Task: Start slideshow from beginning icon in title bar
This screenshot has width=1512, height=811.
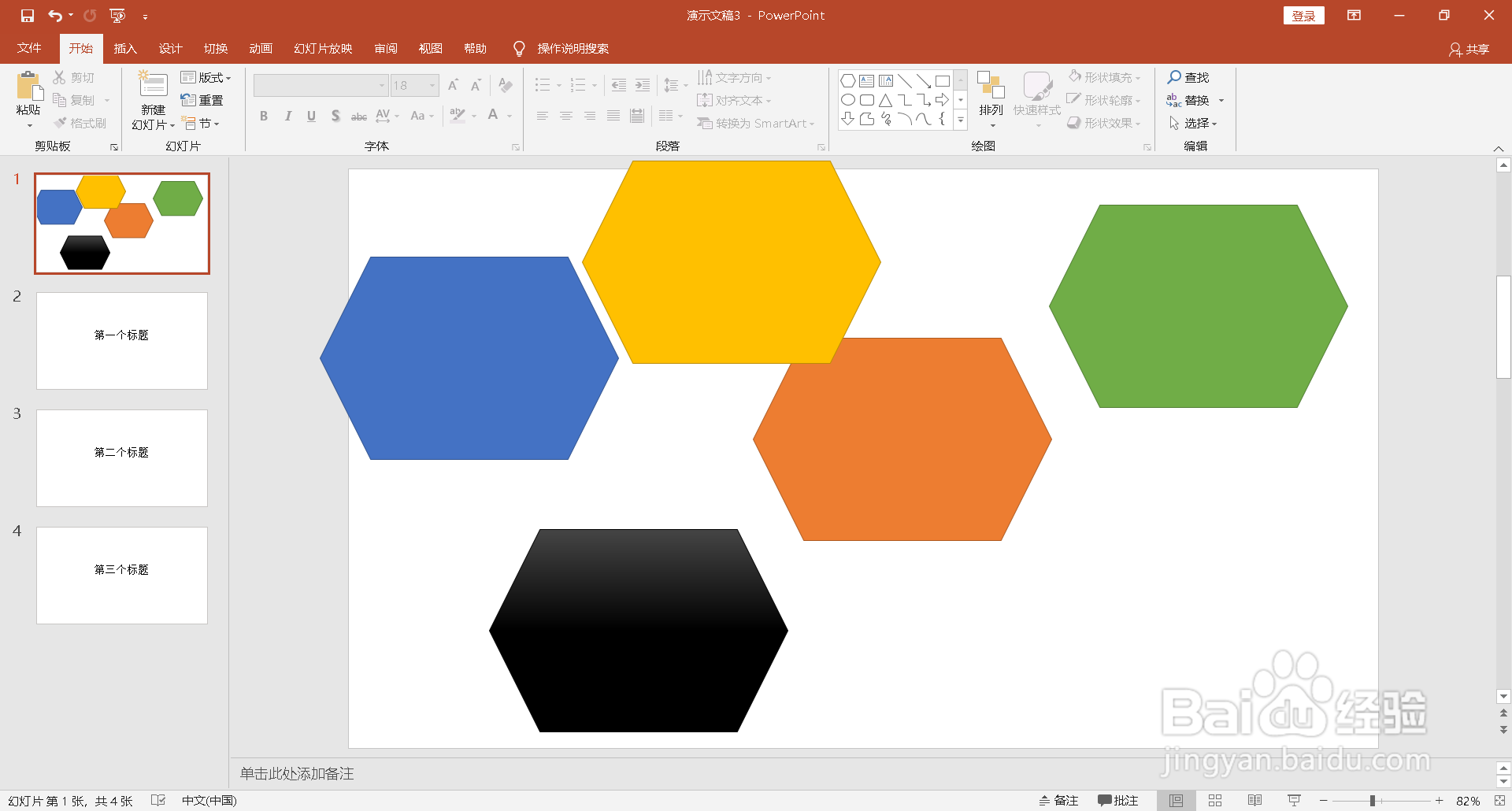Action: coord(117,16)
